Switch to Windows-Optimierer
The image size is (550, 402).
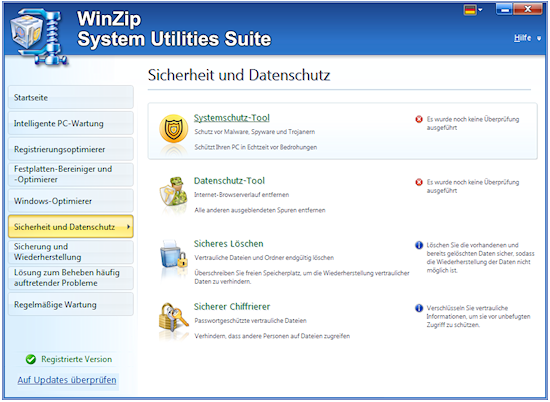click(x=71, y=201)
